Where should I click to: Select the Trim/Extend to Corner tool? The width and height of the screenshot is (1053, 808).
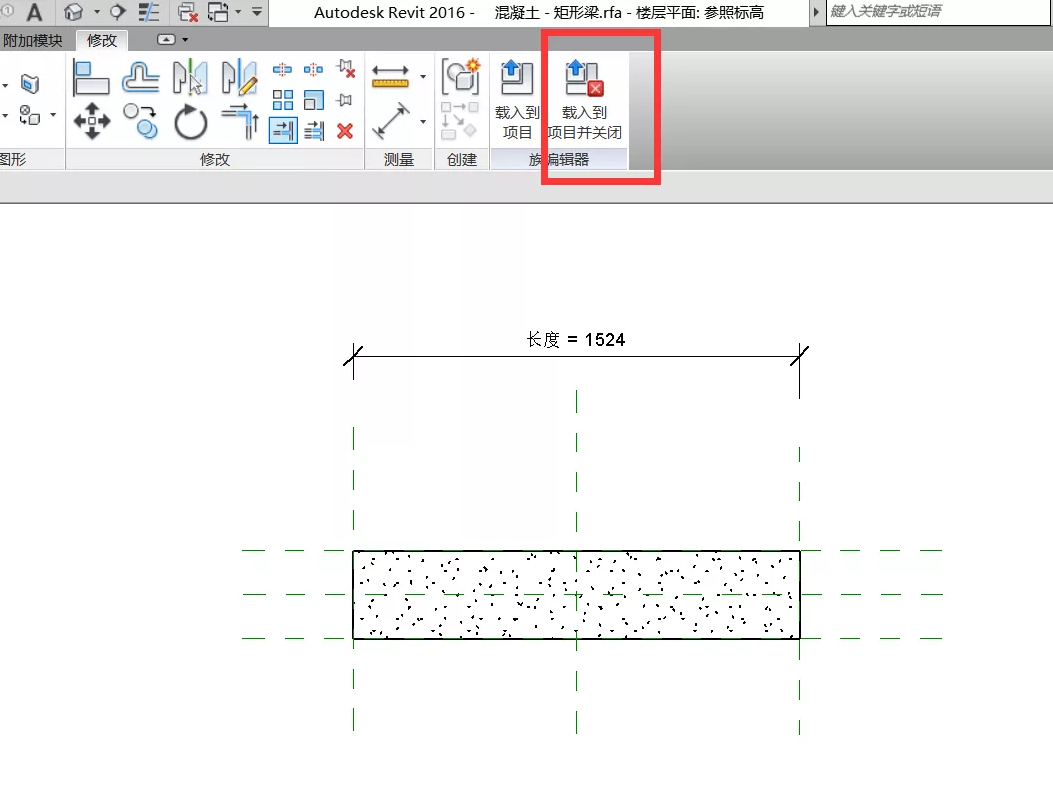coord(240,122)
